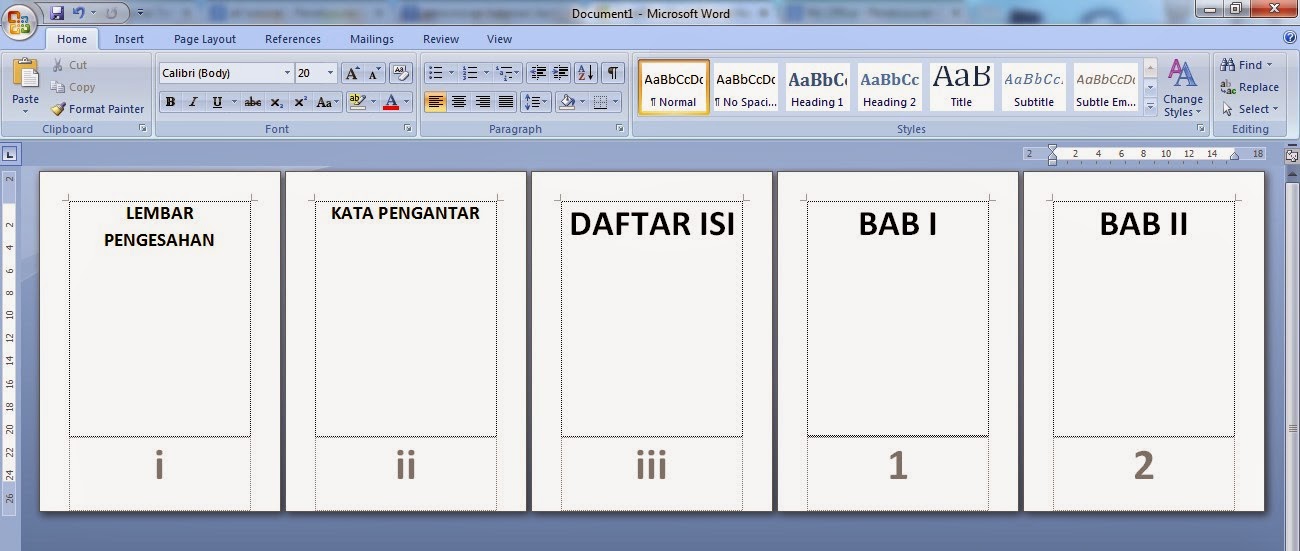Screen dimensions: 1300x551
Task: Toggle italic formatting
Action: pyautogui.click(x=193, y=102)
